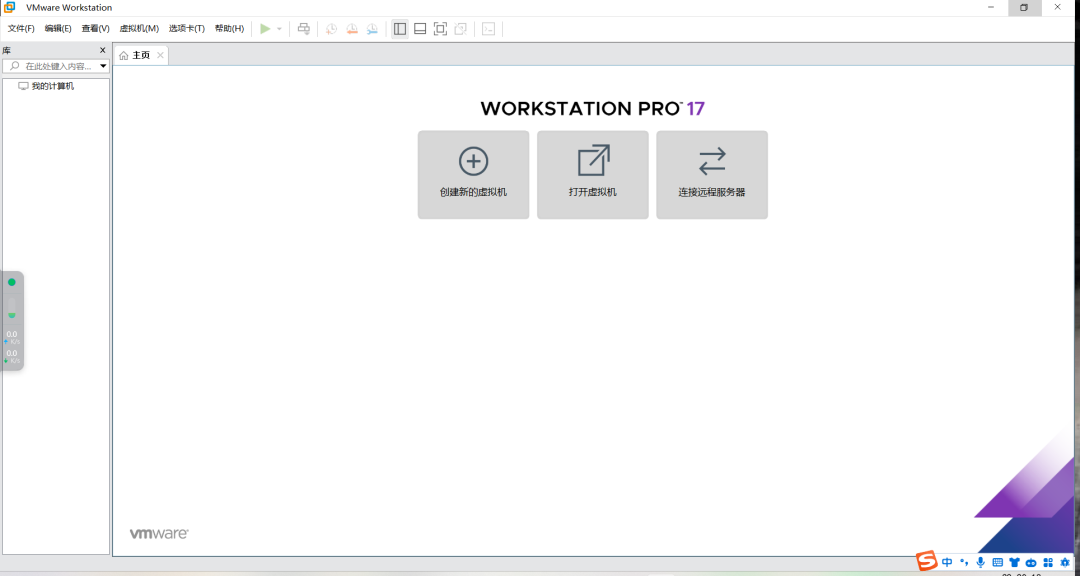Open the 帮助(H) menu
Viewport: 1080px width, 576px height.
(229, 29)
